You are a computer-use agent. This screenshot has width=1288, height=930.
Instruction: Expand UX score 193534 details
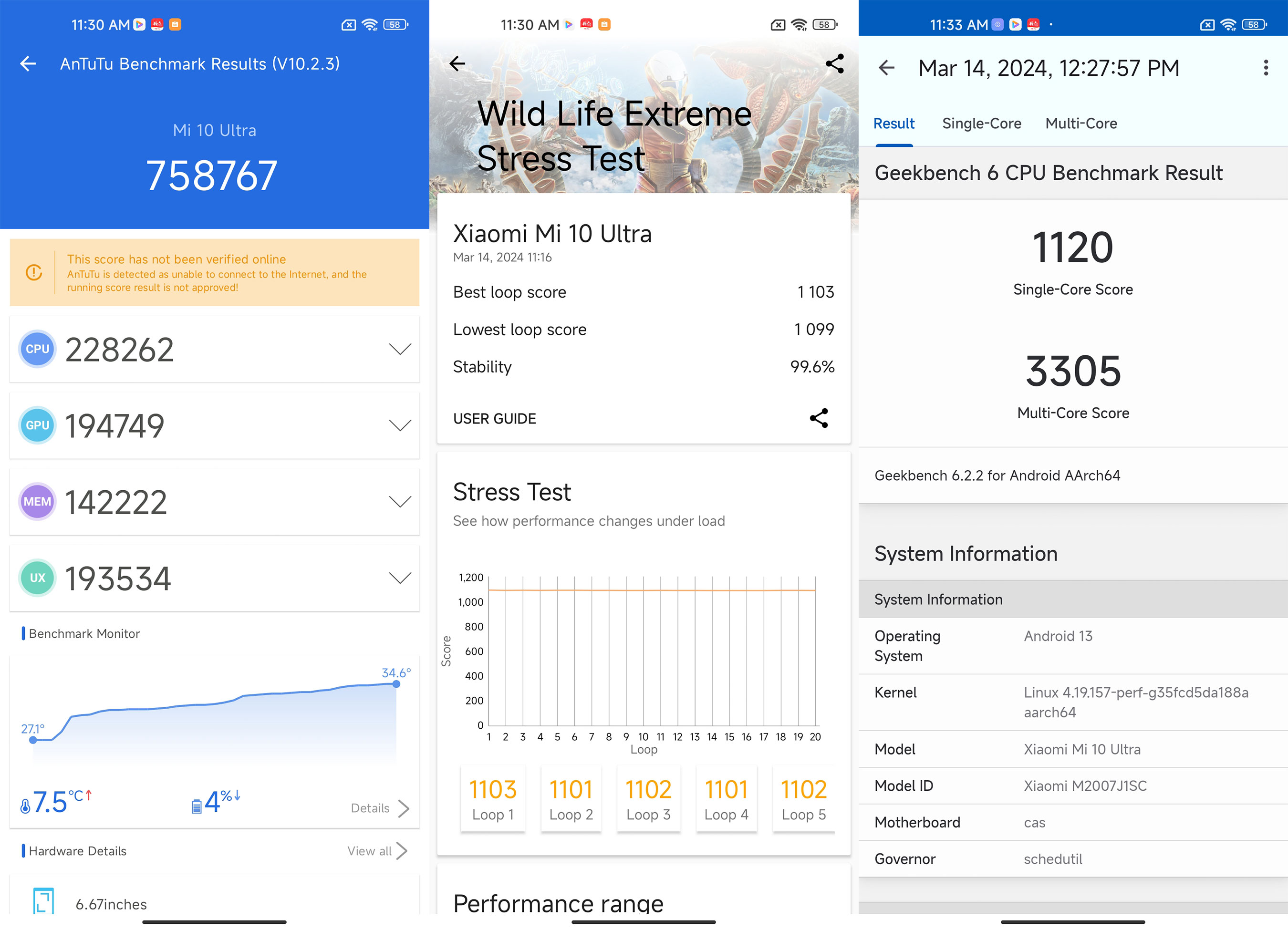click(400, 578)
